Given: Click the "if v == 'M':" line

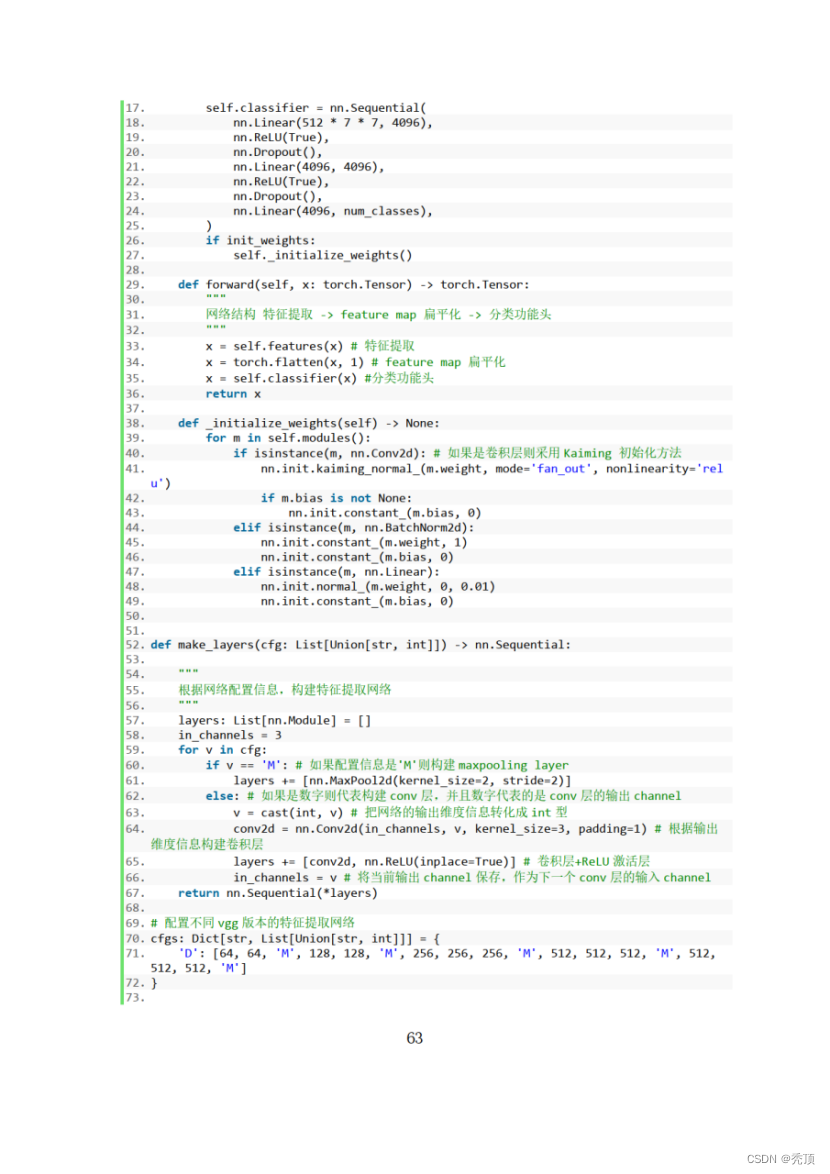Looking at the screenshot, I should coord(247,765).
